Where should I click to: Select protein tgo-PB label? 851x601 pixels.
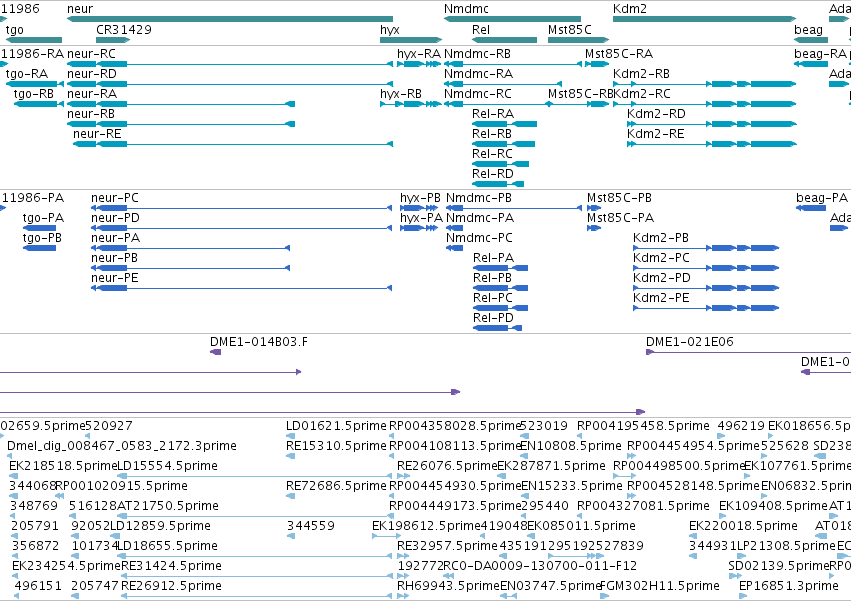[x=42, y=239]
